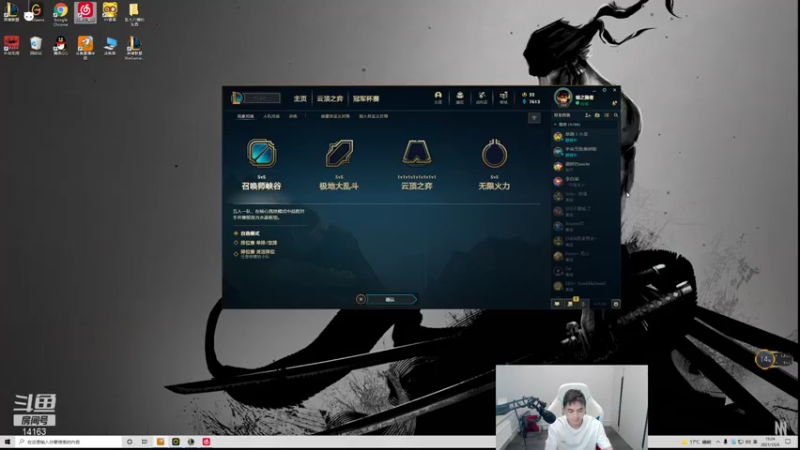Open the 冠军杯赛 top navigation tab
The image size is (800, 450).
click(x=366, y=98)
